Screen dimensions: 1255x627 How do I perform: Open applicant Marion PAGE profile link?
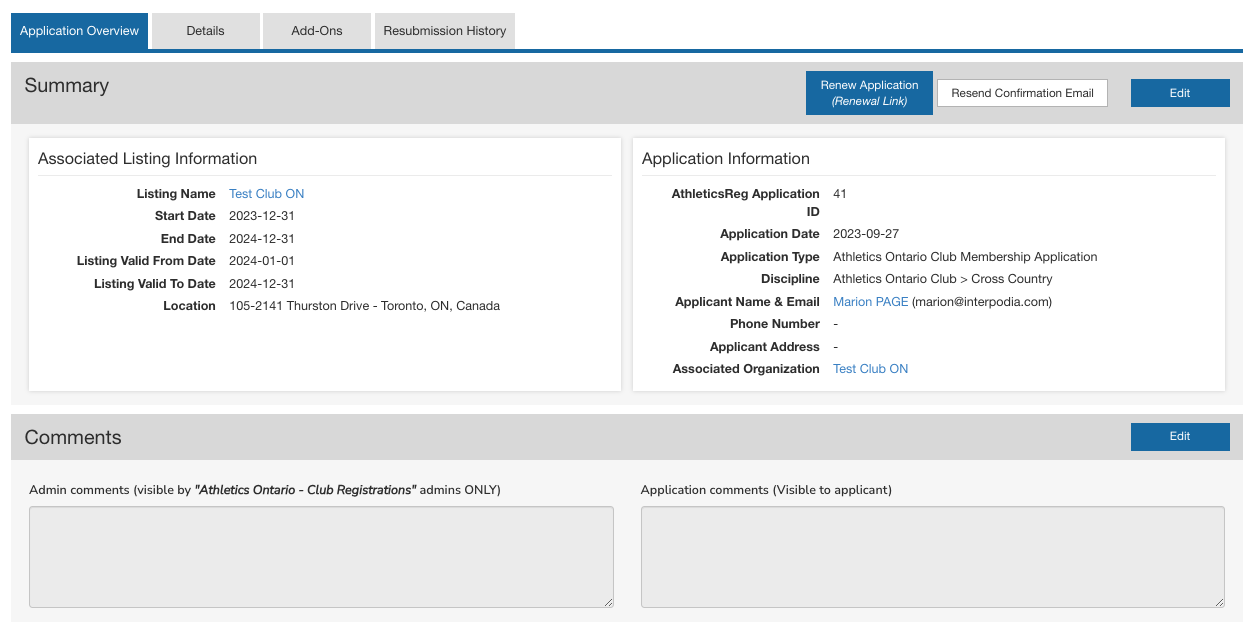click(870, 302)
